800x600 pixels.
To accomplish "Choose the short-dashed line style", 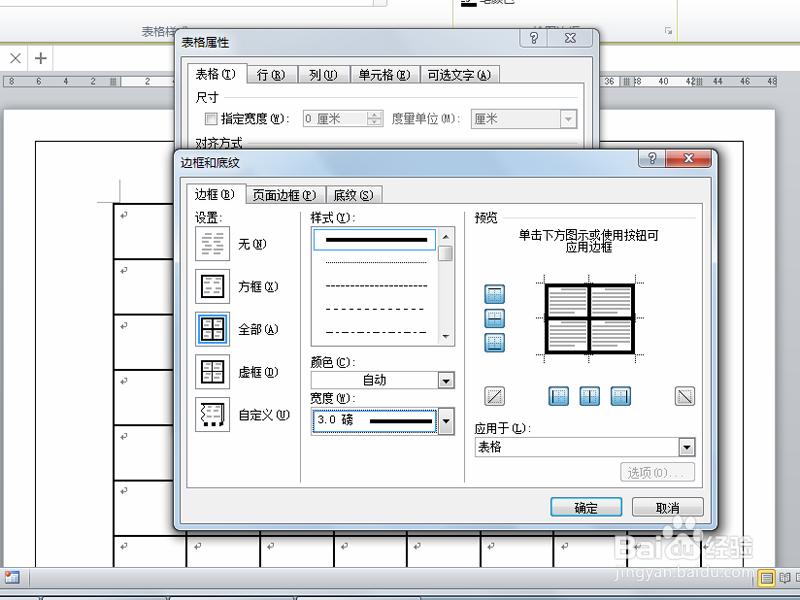I will [375, 286].
